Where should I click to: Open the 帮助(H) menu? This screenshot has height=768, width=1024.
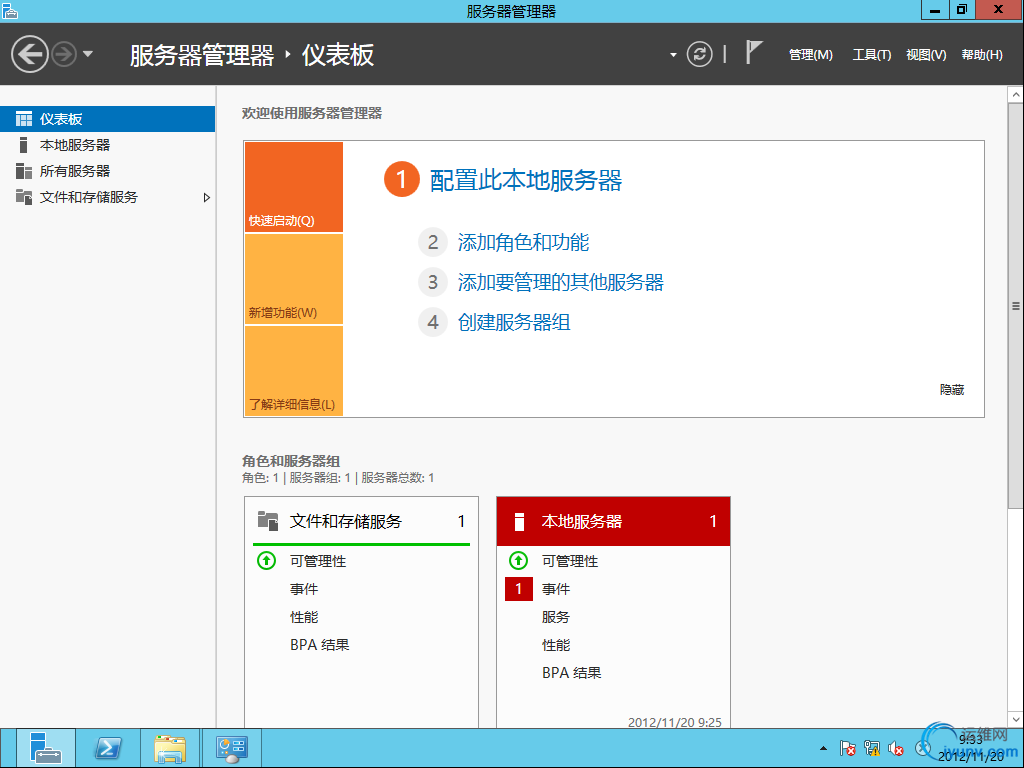click(x=982, y=55)
